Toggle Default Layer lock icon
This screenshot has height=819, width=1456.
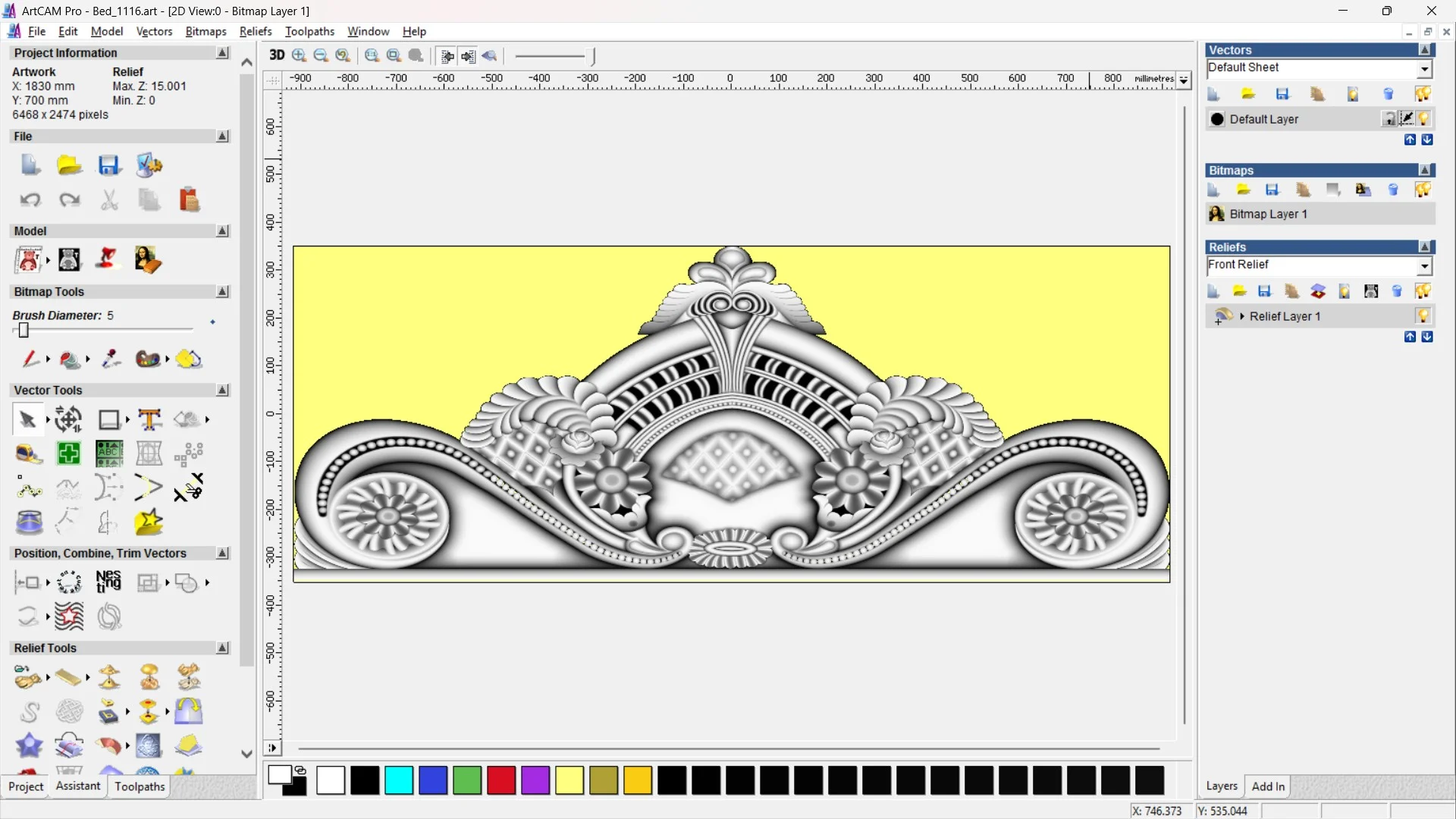(x=1389, y=118)
